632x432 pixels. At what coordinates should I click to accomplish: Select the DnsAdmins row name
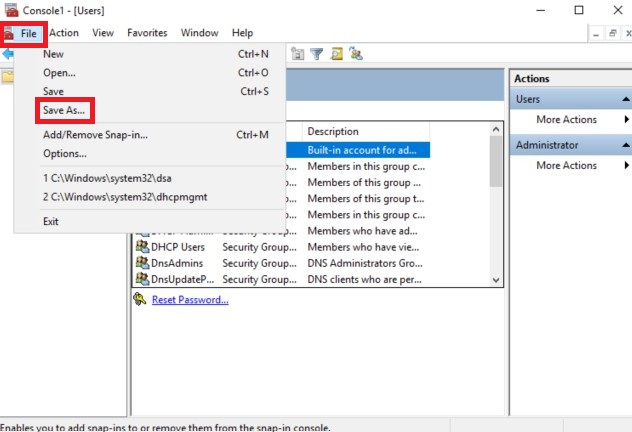(x=177, y=263)
